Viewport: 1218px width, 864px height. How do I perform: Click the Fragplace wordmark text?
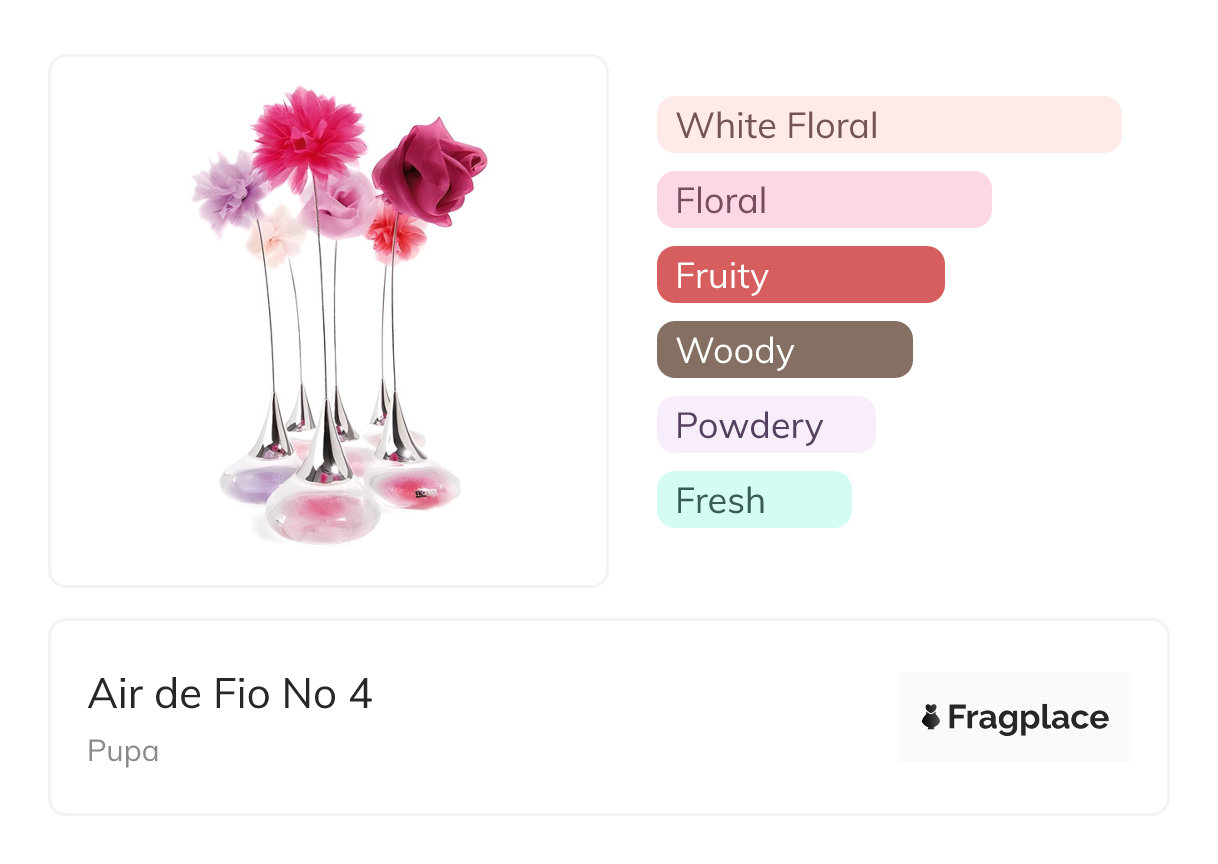pos(1027,717)
